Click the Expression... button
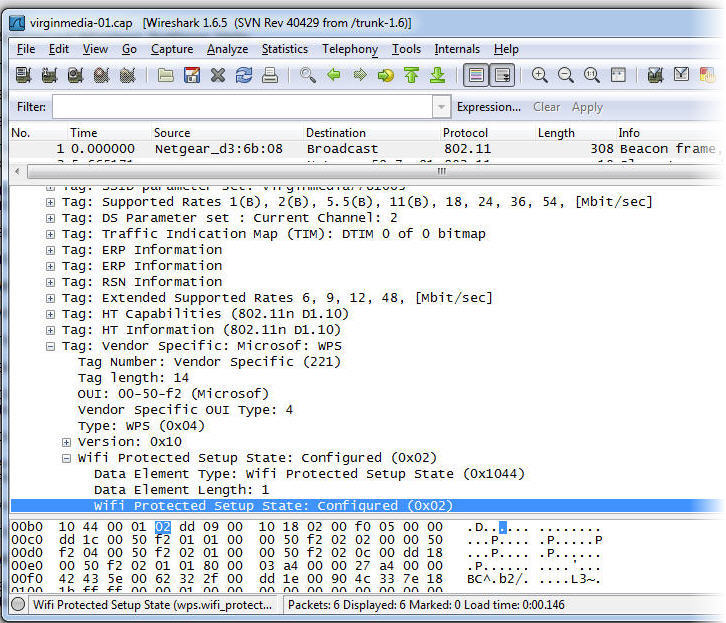 point(488,107)
